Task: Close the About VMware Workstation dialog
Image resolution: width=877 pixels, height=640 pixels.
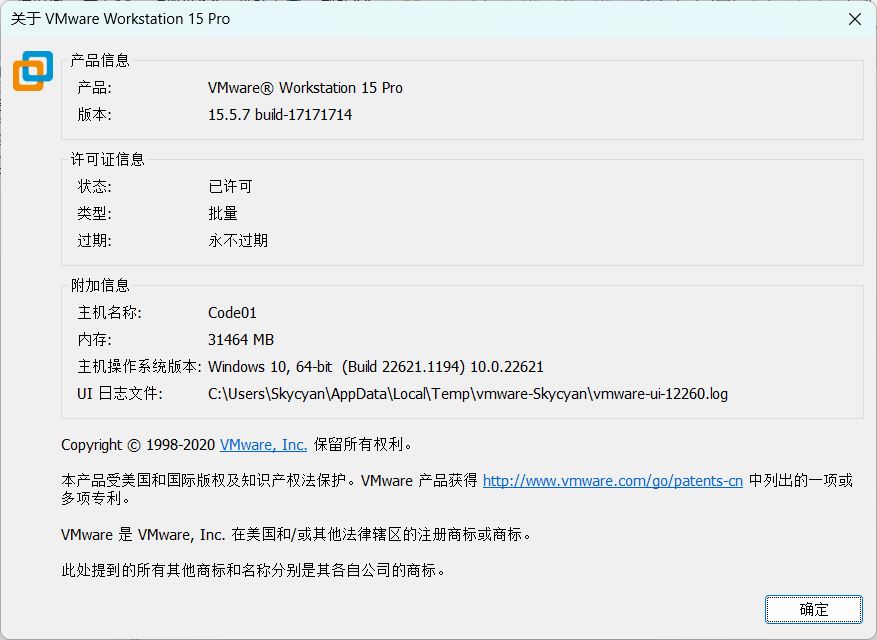Action: 855,19
